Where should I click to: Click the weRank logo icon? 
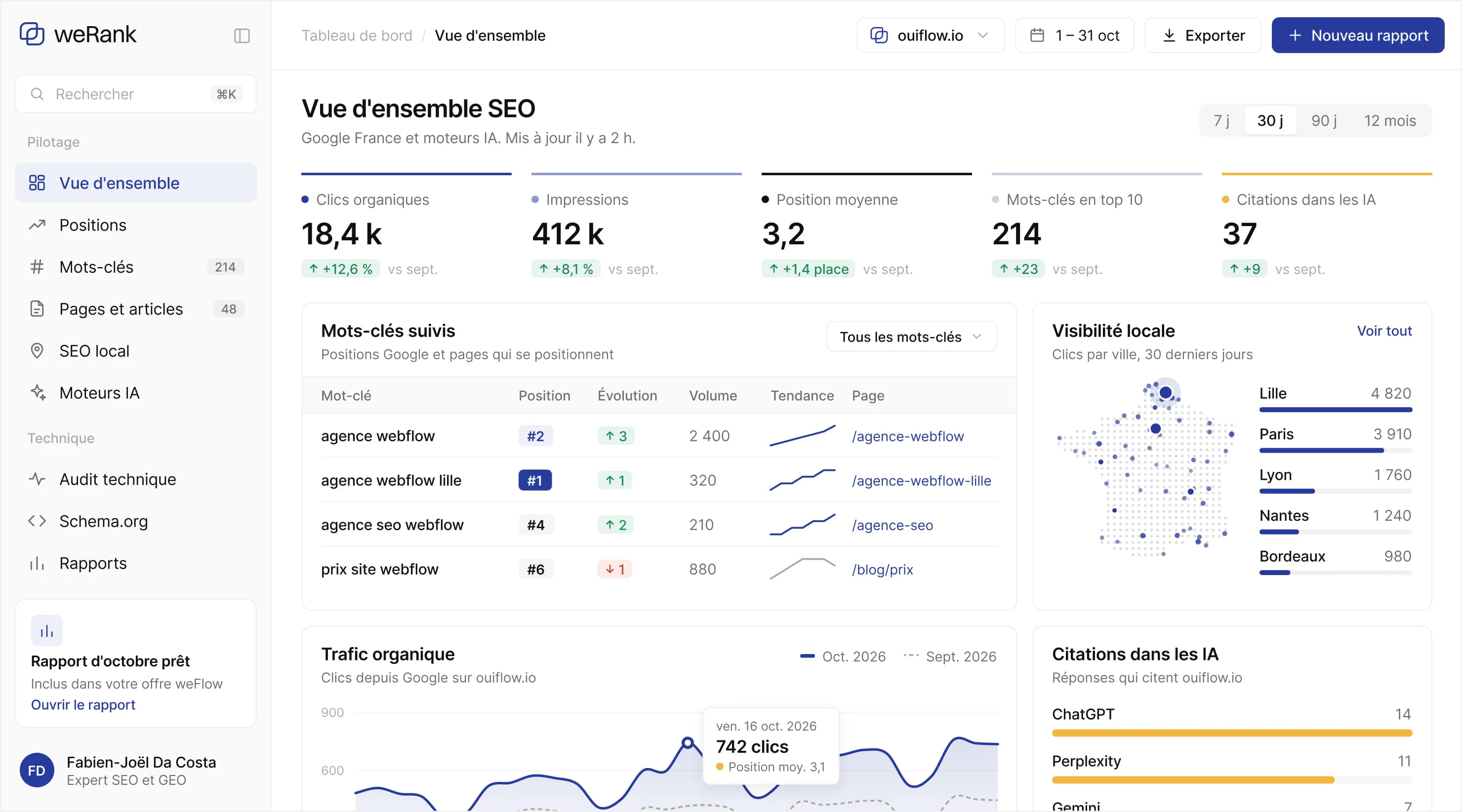(x=32, y=34)
